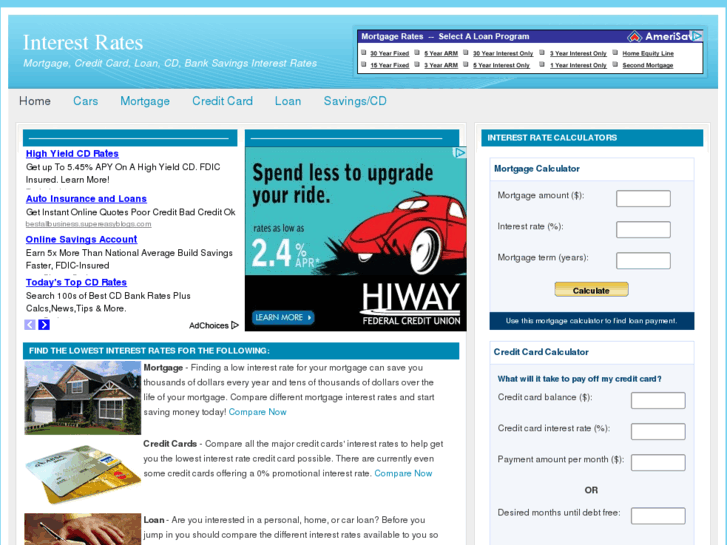Image resolution: width=727 pixels, height=545 pixels.
Task: Focus the Payment amount per month ($) field
Action: coord(658,462)
